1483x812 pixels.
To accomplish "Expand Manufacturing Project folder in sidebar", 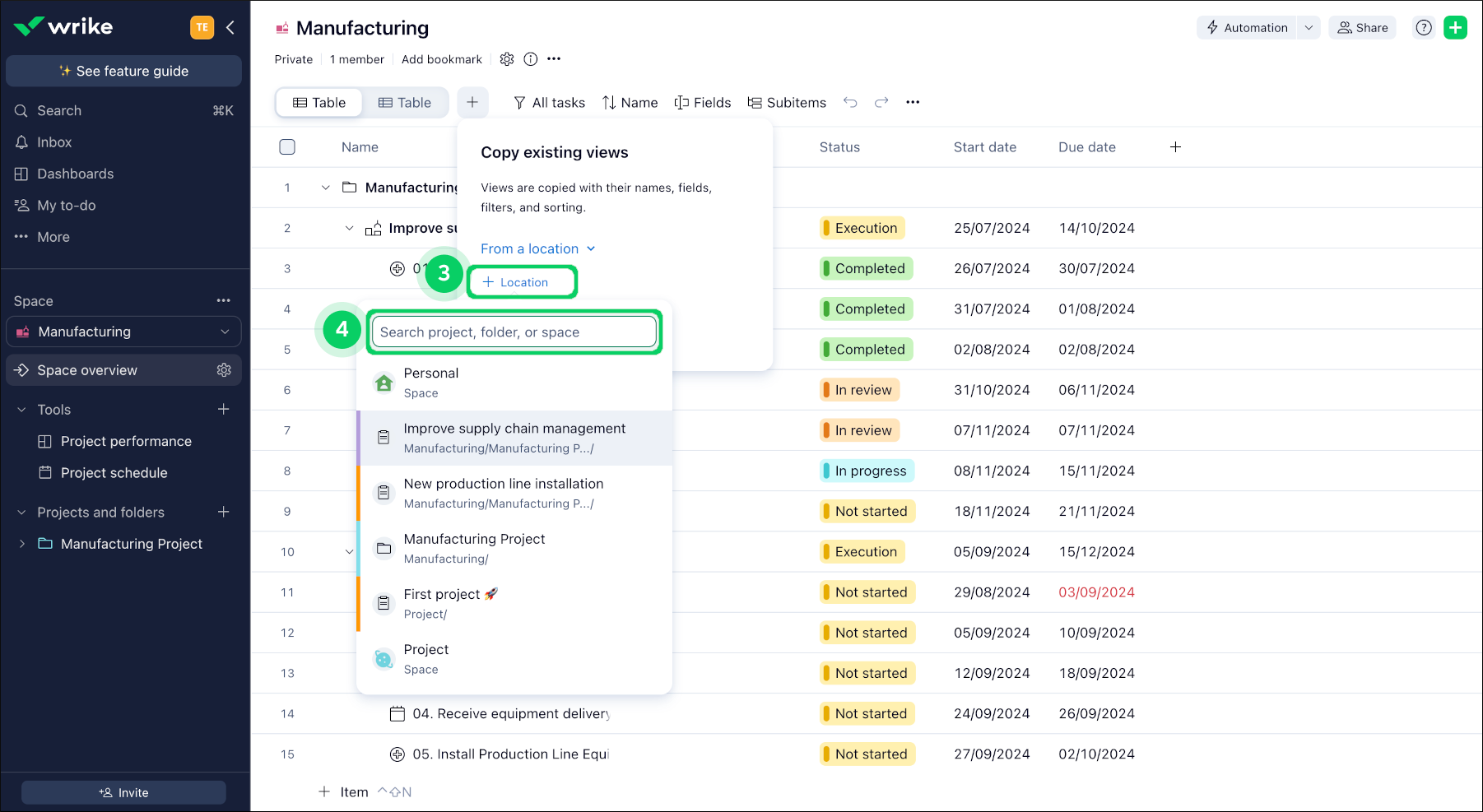I will tap(22, 544).
